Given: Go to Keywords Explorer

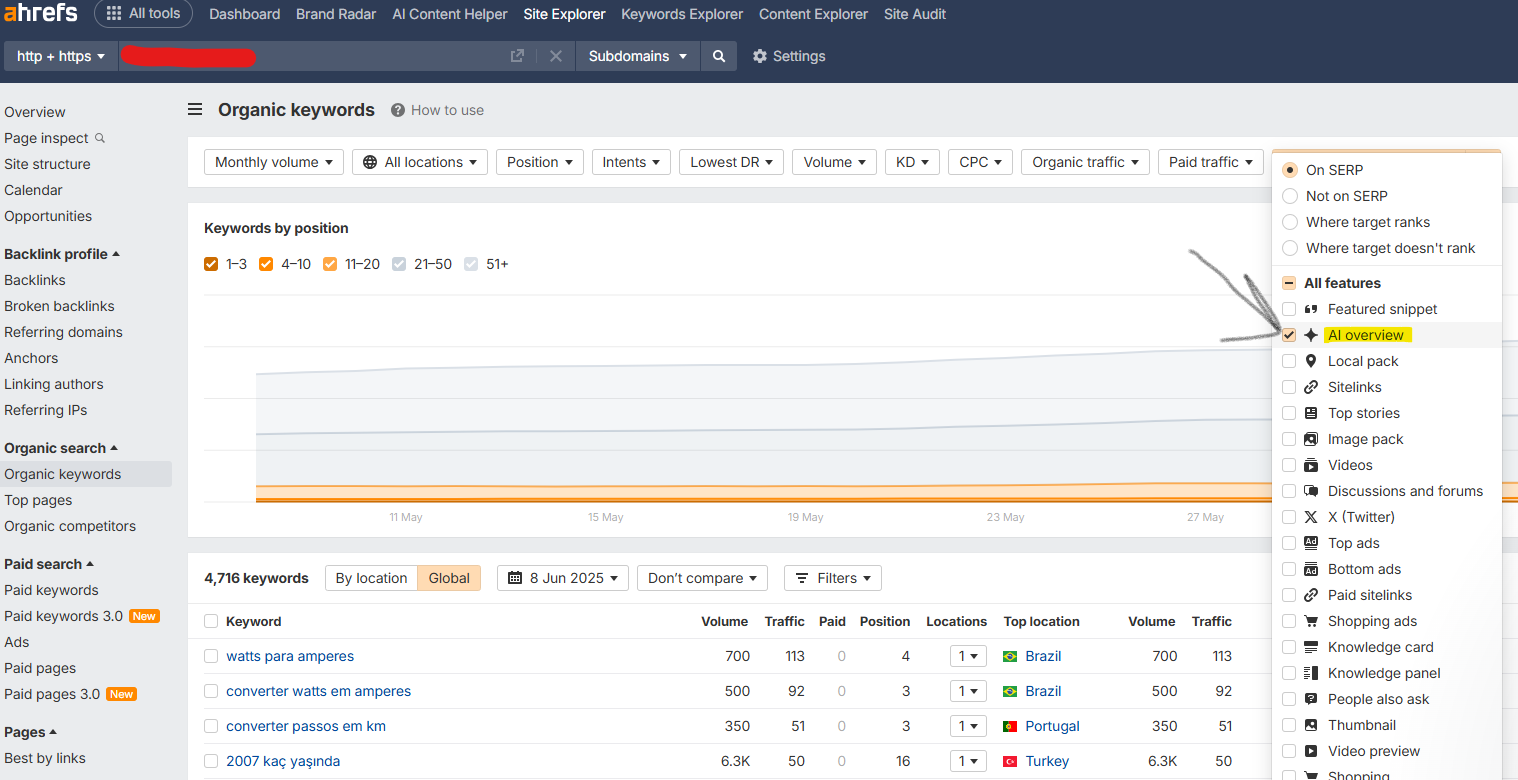Looking at the screenshot, I should [x=682, y=14].
